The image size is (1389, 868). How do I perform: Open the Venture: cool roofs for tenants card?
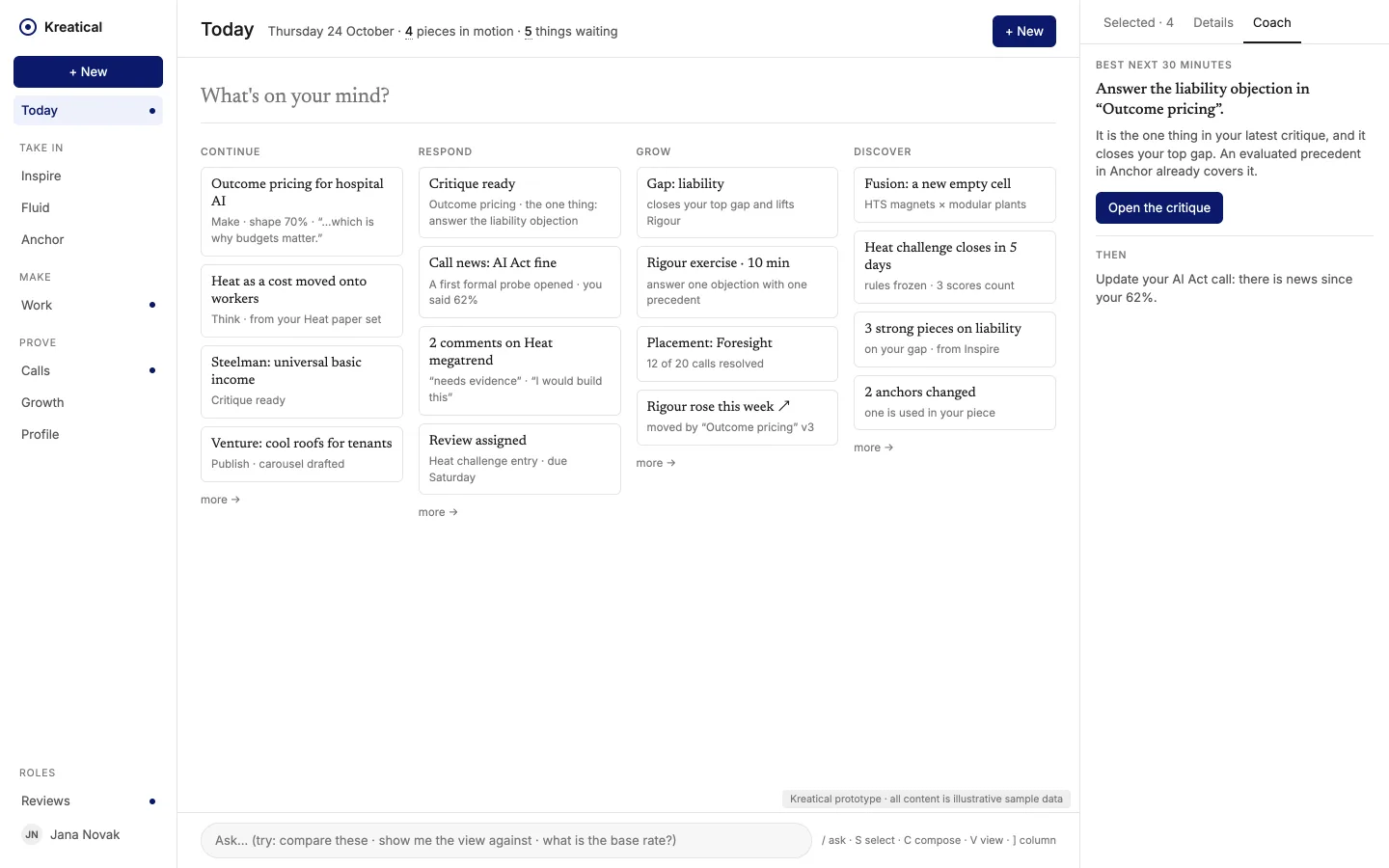pyautogui.click(x=302, y=454)
